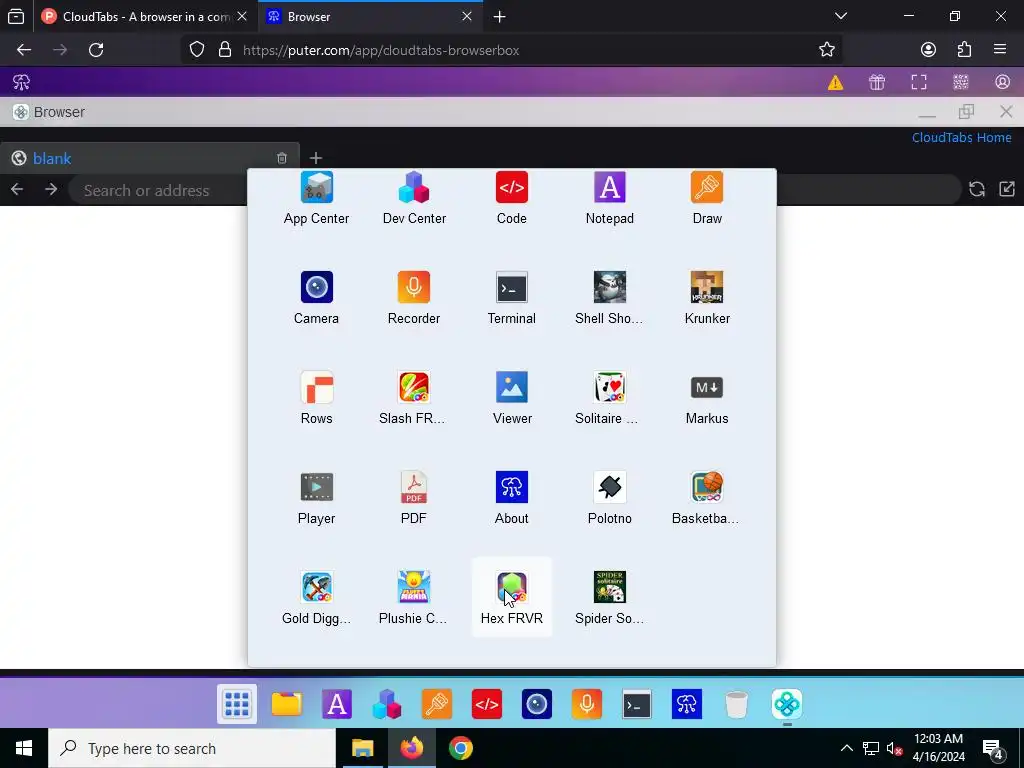The width and height of the screenshot is (1024, 768).
Task: Delete the blank tab with trash icon
Action: pyautogui.click(x=281, y=158)
